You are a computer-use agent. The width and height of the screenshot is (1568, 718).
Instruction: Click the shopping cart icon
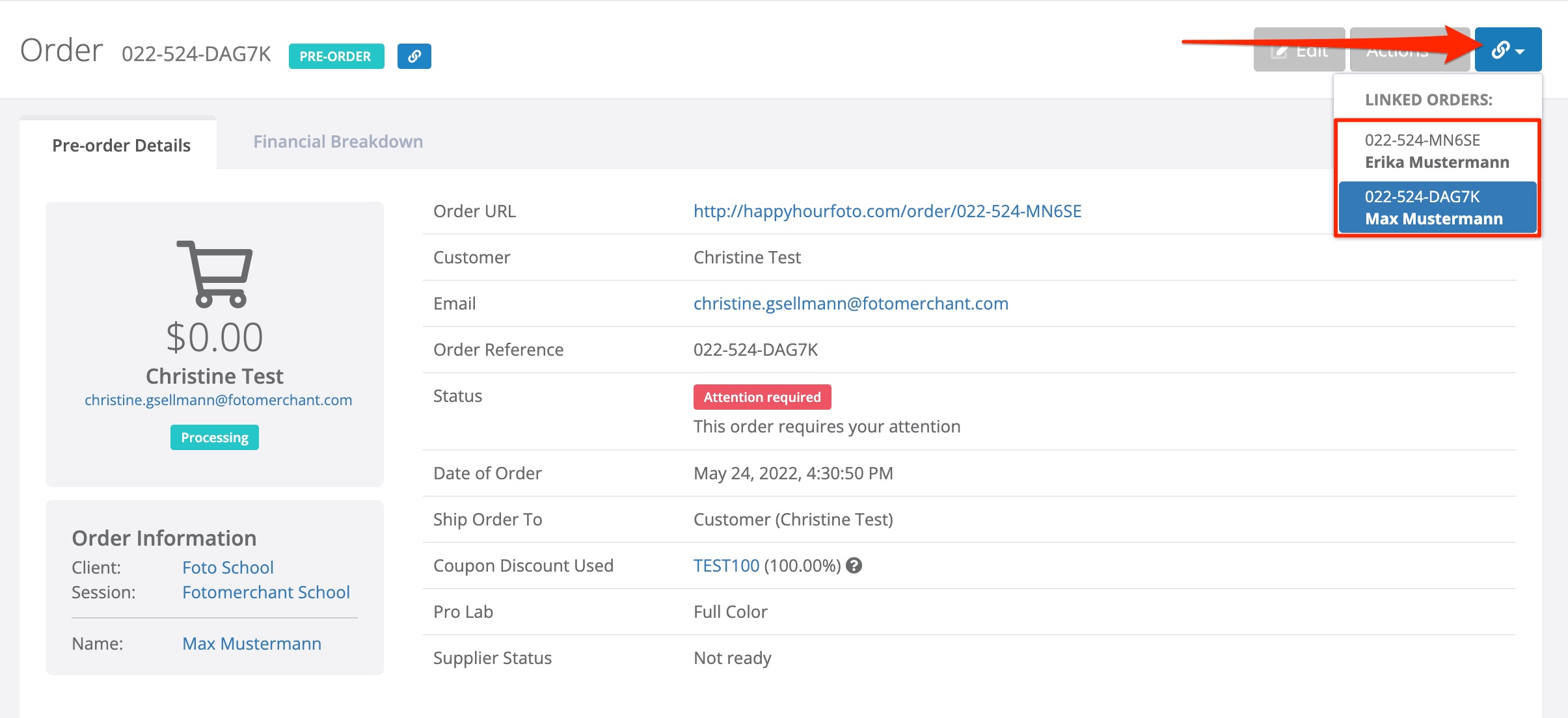215,274
